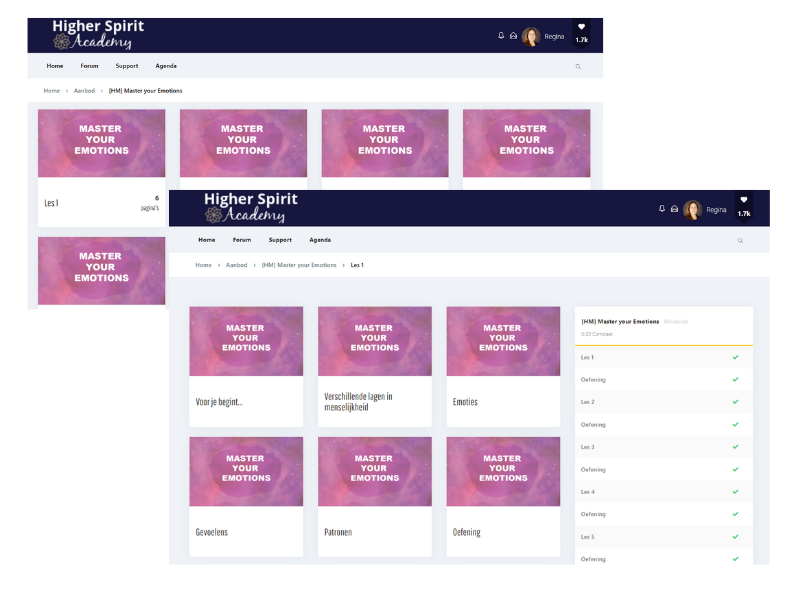Open the inbox icon in the front Les 1 window
The width and height of the screenshot is (800, 600).
674,209
